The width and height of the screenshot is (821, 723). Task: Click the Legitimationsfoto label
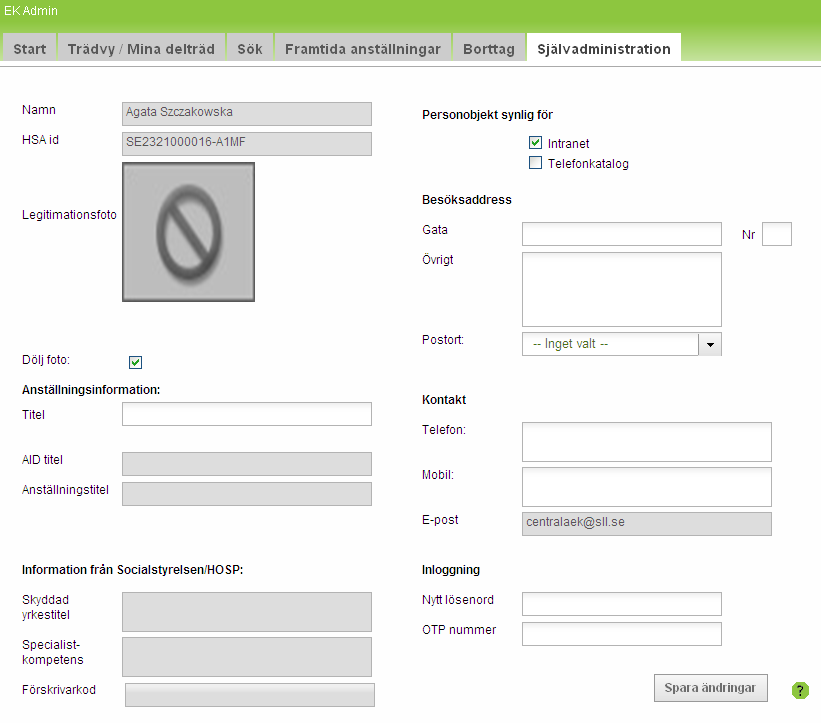pos(69,215)
